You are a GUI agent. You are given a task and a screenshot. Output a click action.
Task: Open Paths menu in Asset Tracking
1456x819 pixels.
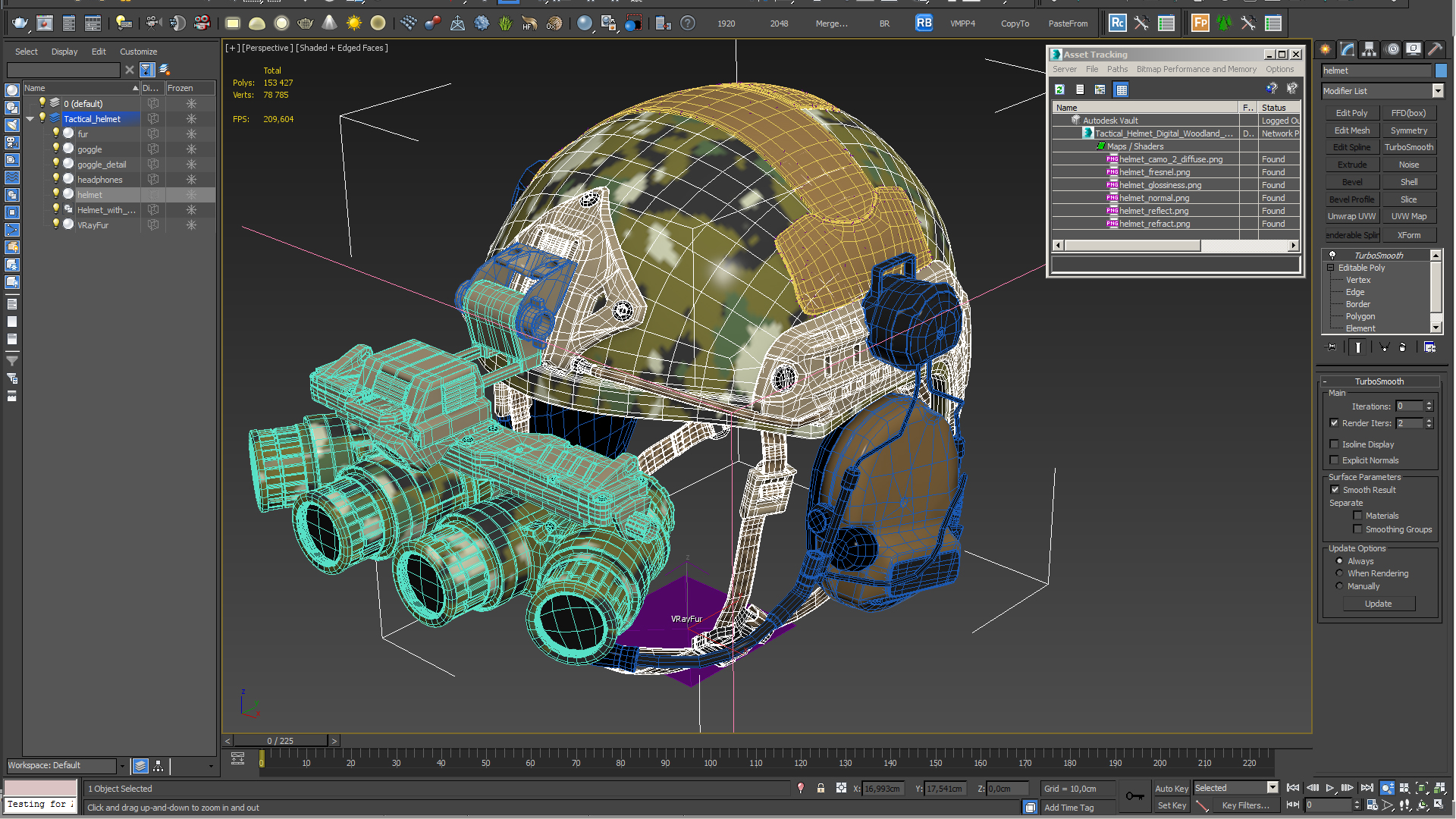(x=1116, y=69)
